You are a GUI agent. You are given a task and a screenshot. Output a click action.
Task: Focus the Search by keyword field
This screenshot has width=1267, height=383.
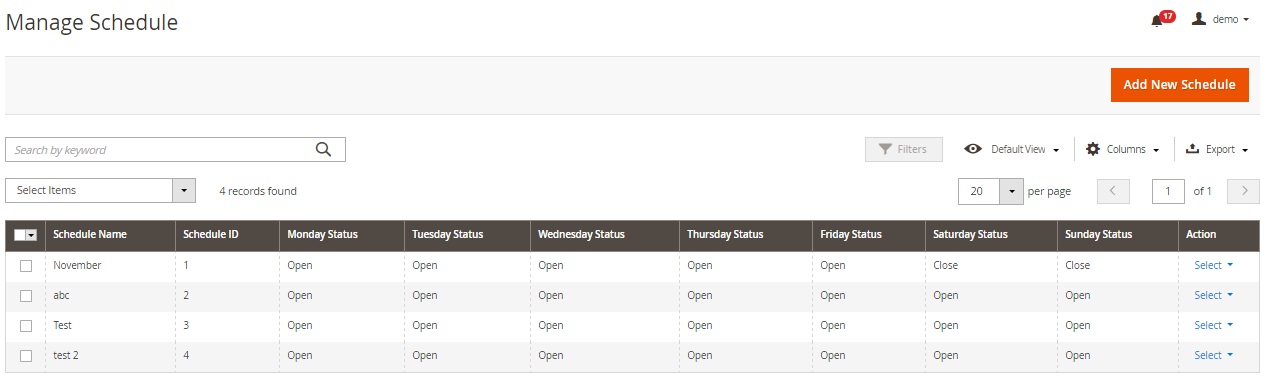(x=160, y=150)
